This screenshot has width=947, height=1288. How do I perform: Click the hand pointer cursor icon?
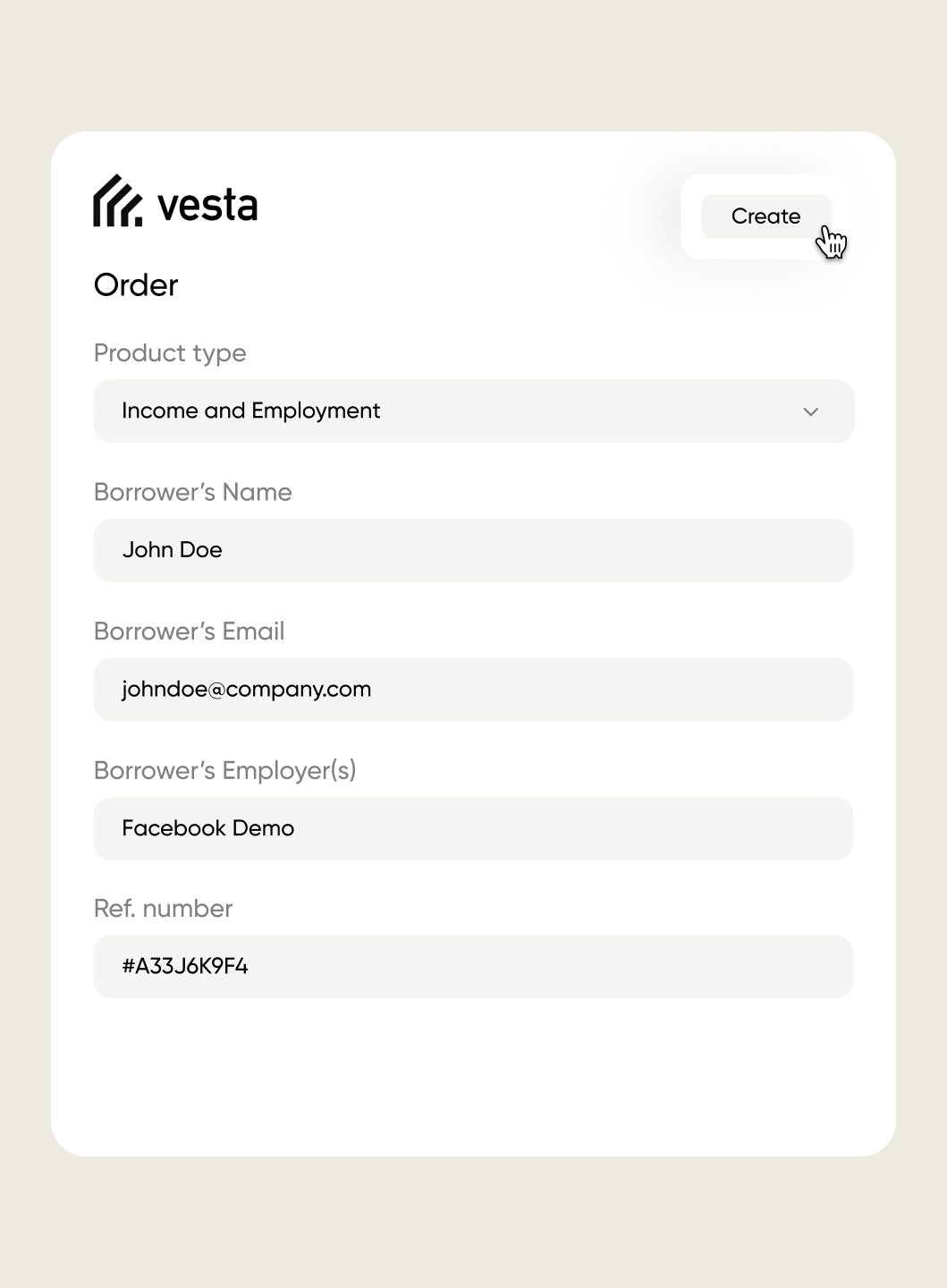pyautogui.click(x=832, y=242)
